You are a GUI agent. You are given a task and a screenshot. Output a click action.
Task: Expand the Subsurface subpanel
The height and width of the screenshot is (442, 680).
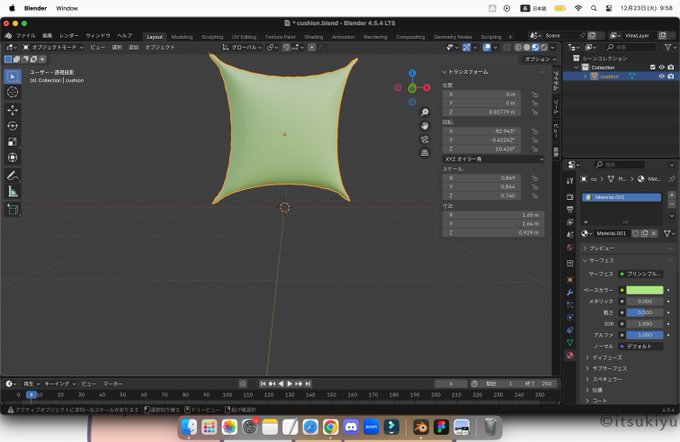coord(588,368)
